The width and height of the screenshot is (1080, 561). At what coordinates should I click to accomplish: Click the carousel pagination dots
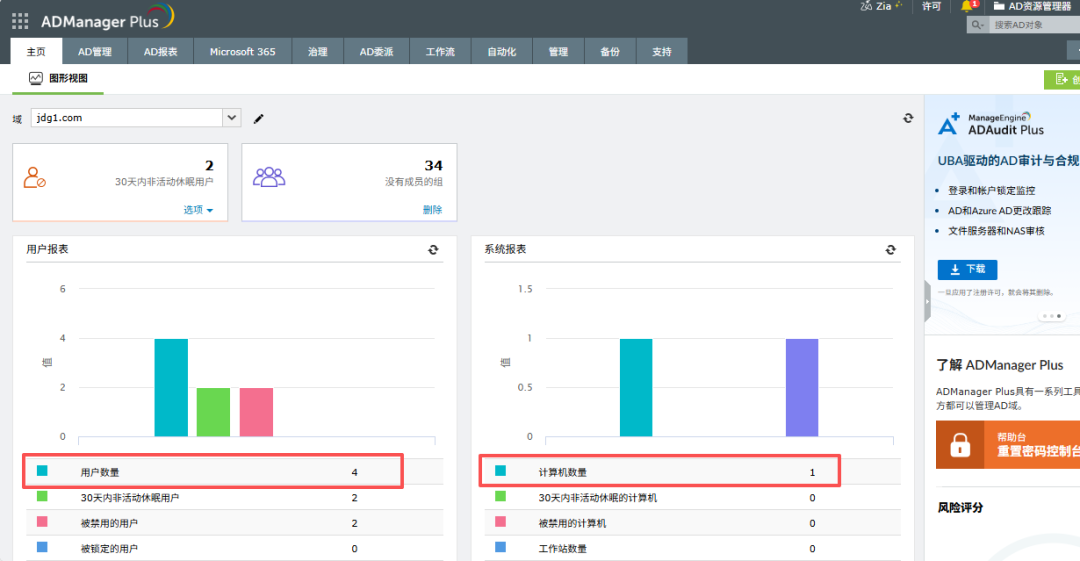[1051, 316]
